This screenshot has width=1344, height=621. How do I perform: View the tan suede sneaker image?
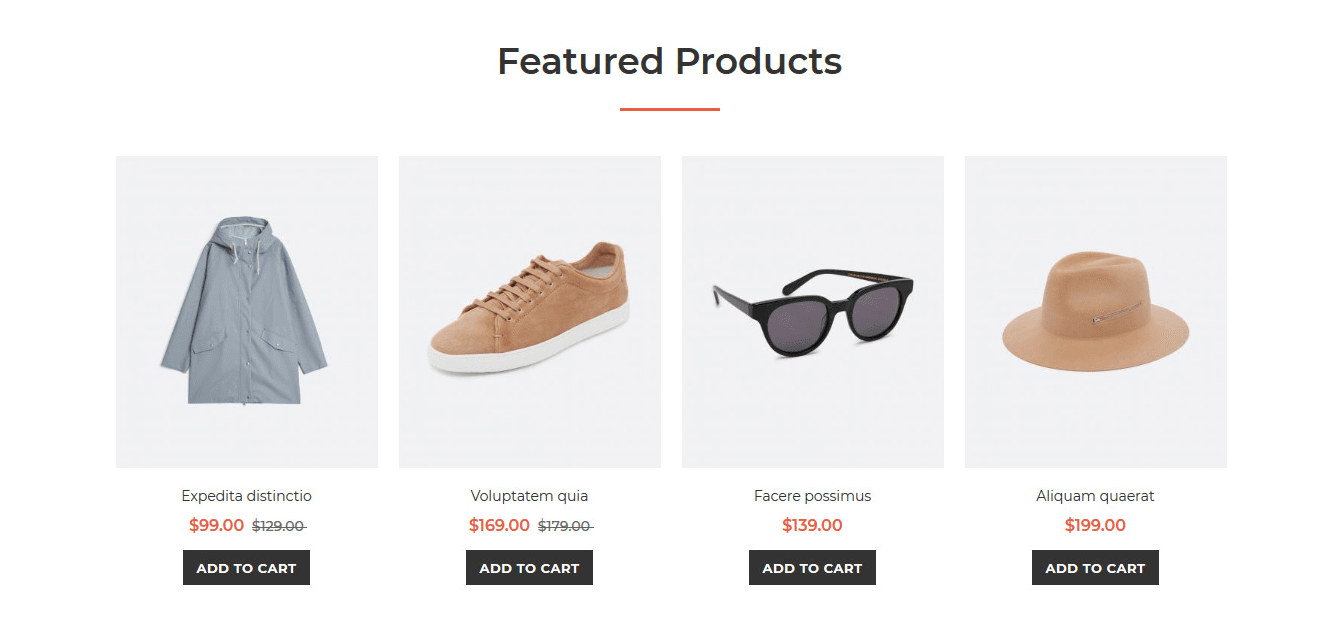(529, 311)
